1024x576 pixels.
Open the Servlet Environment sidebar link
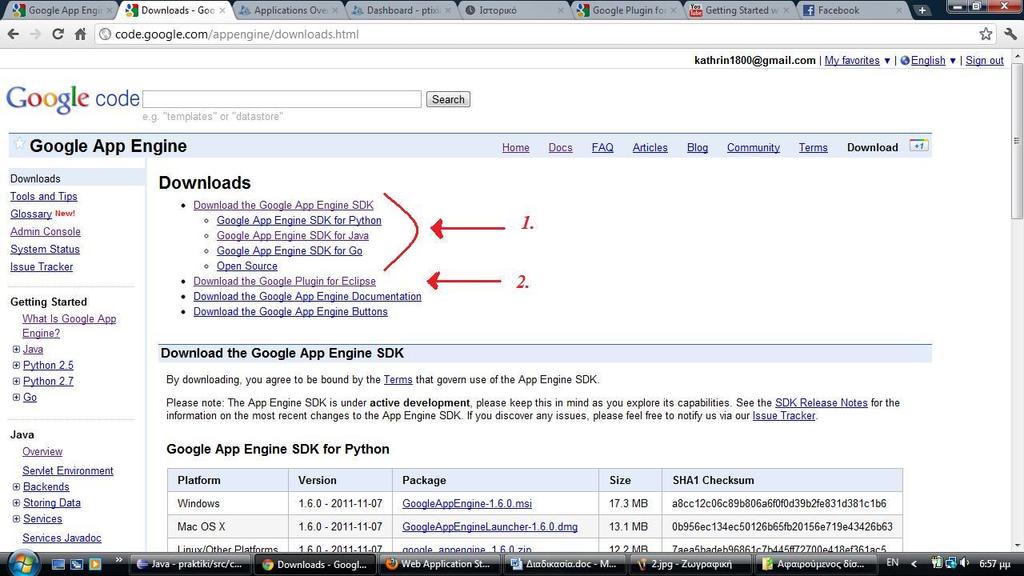click(x=67, y=471)
